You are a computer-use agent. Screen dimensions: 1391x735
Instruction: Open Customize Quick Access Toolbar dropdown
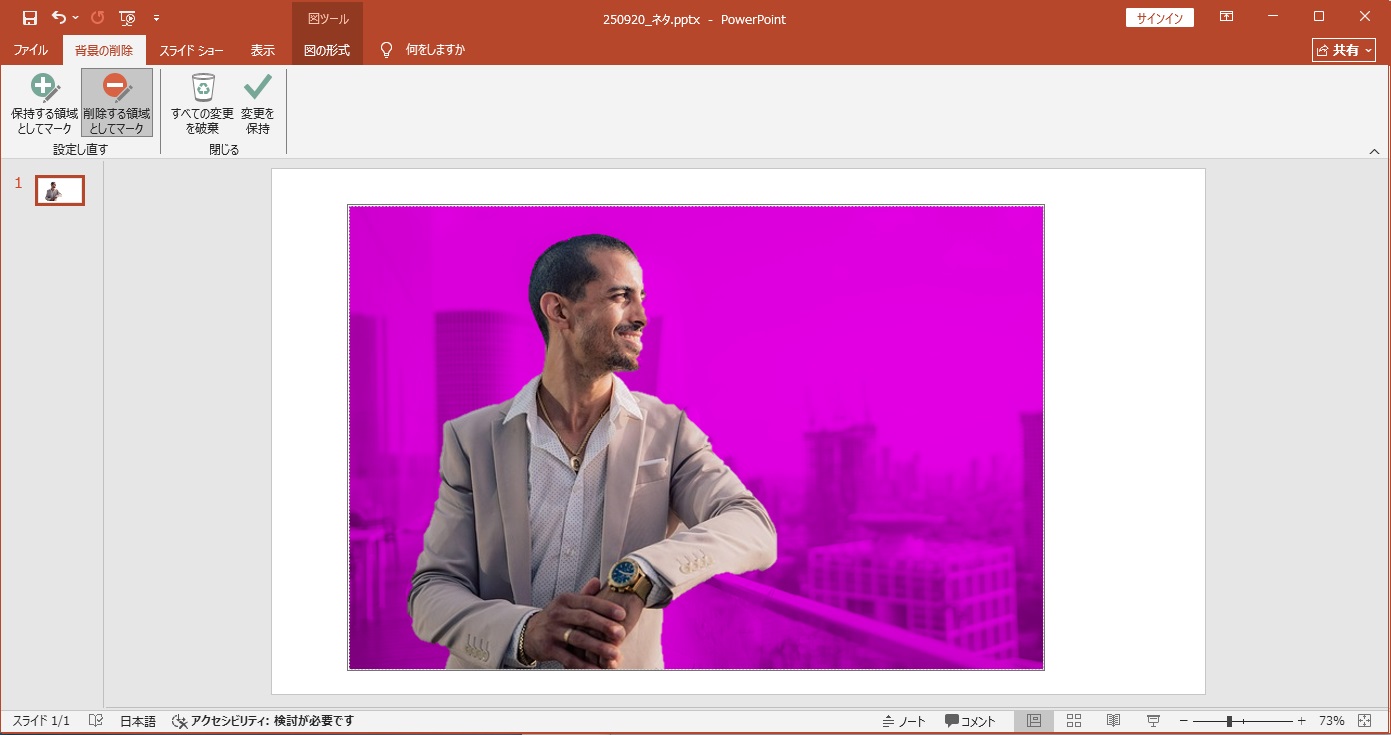click(x=156, y=18)
